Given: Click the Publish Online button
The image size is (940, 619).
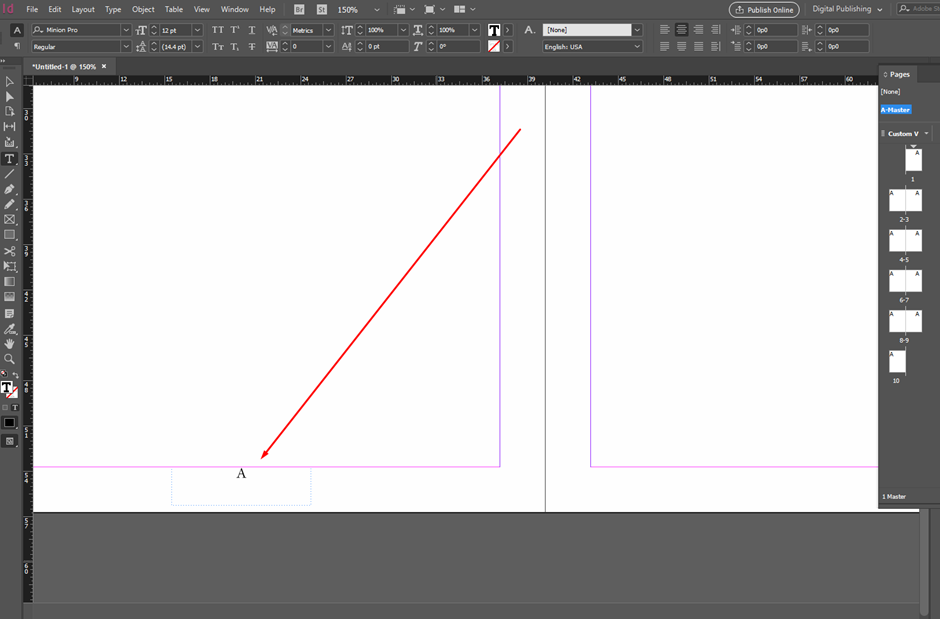Looking at the screenshot, I should tap(764, 10).
